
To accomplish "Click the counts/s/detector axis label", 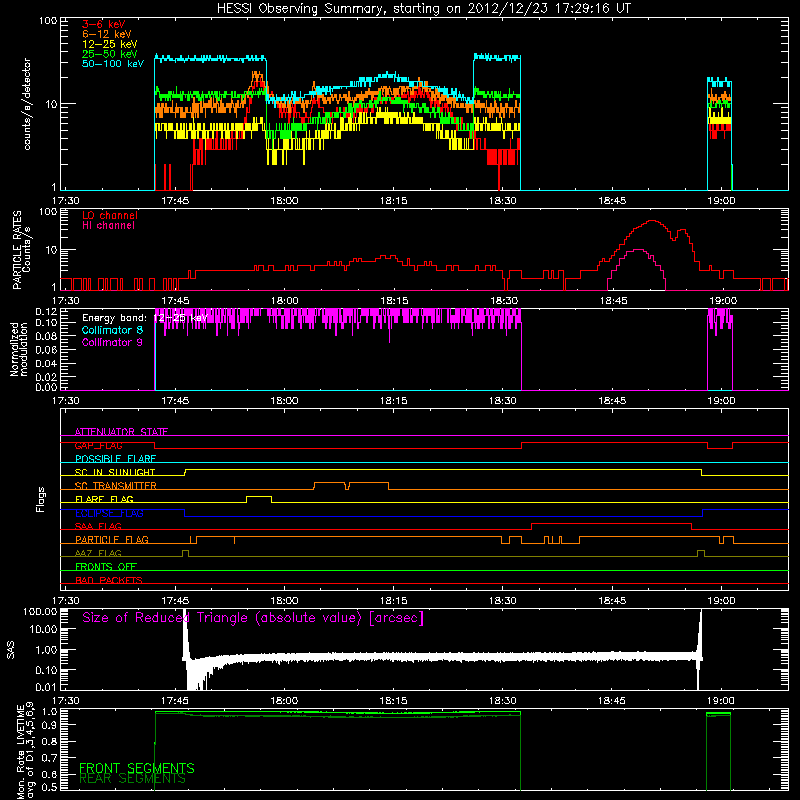I will point(27,104).
